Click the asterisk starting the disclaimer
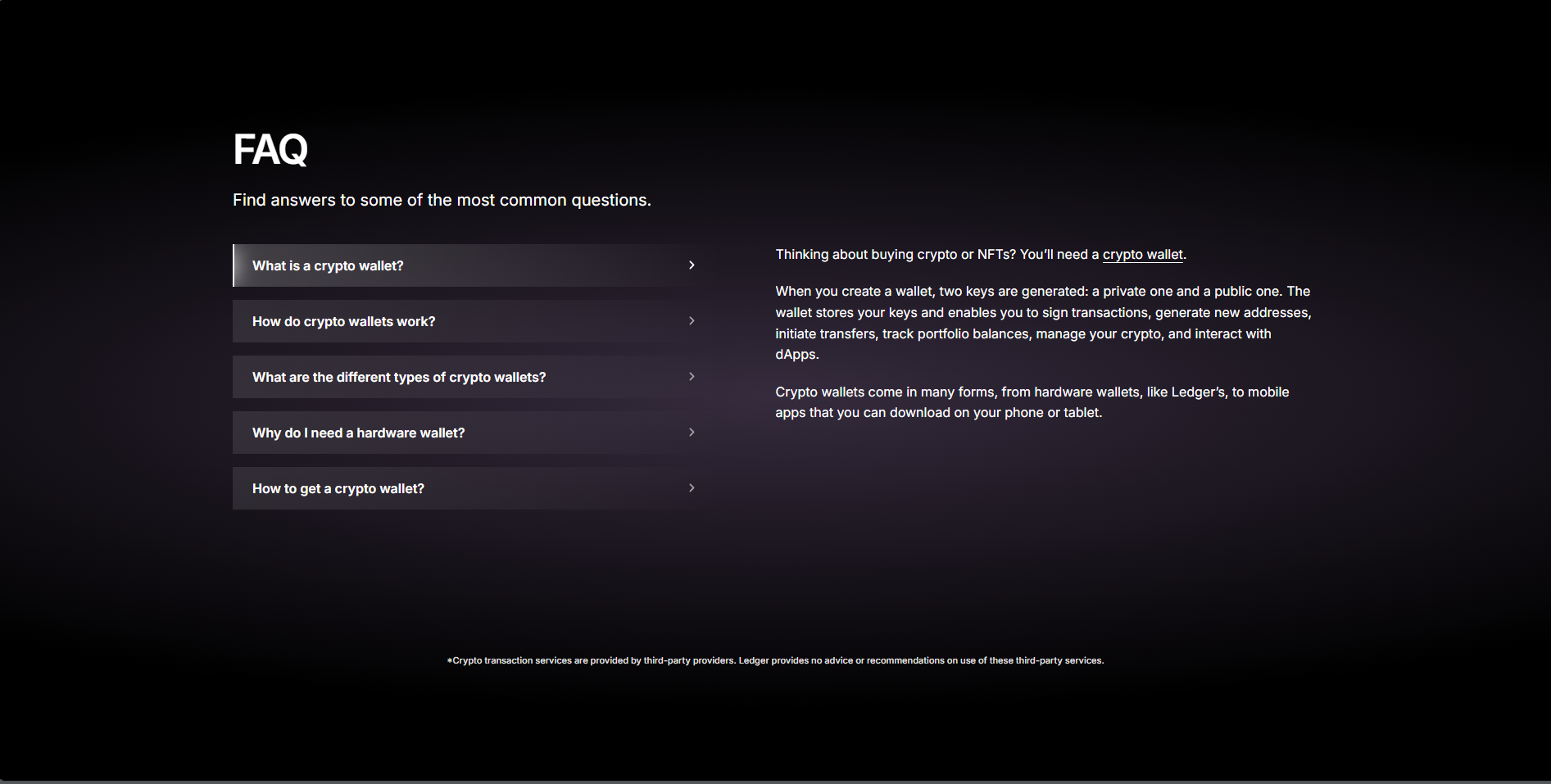 449,660
